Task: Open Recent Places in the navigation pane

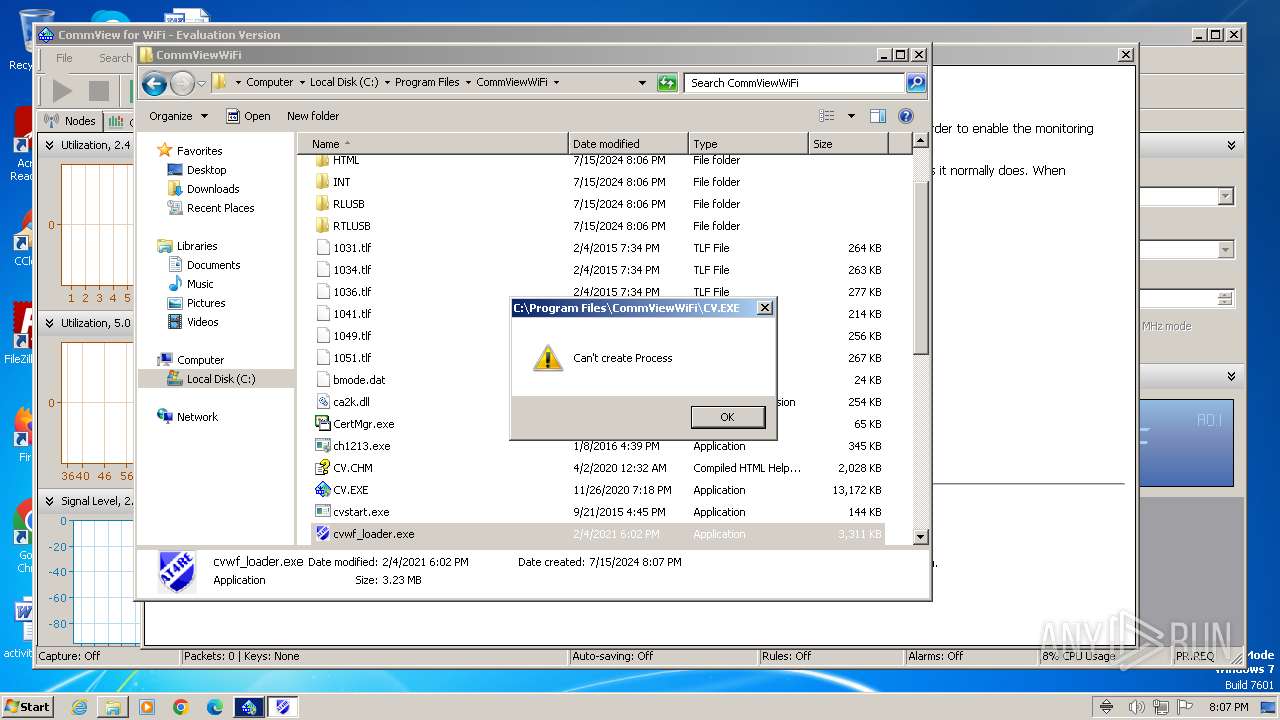Action: pyautogui.click(x=220, y=208)
